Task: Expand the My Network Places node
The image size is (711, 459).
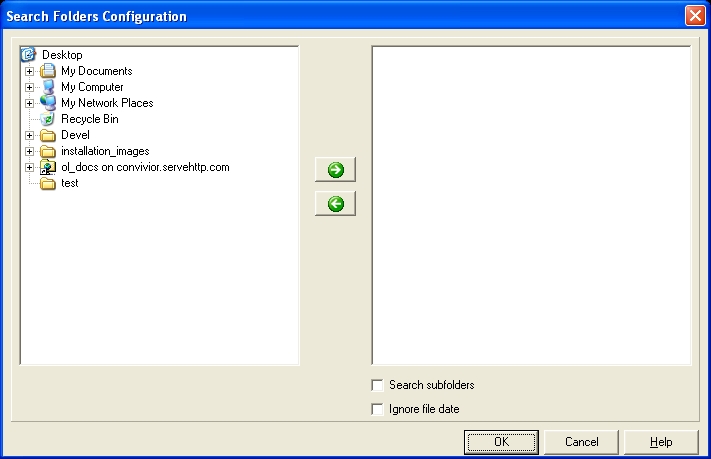Action: tap(29, 103)
